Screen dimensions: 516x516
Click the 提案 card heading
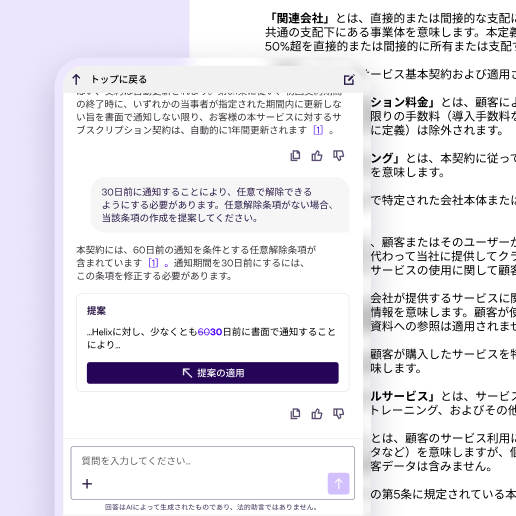tap(96, 311)
